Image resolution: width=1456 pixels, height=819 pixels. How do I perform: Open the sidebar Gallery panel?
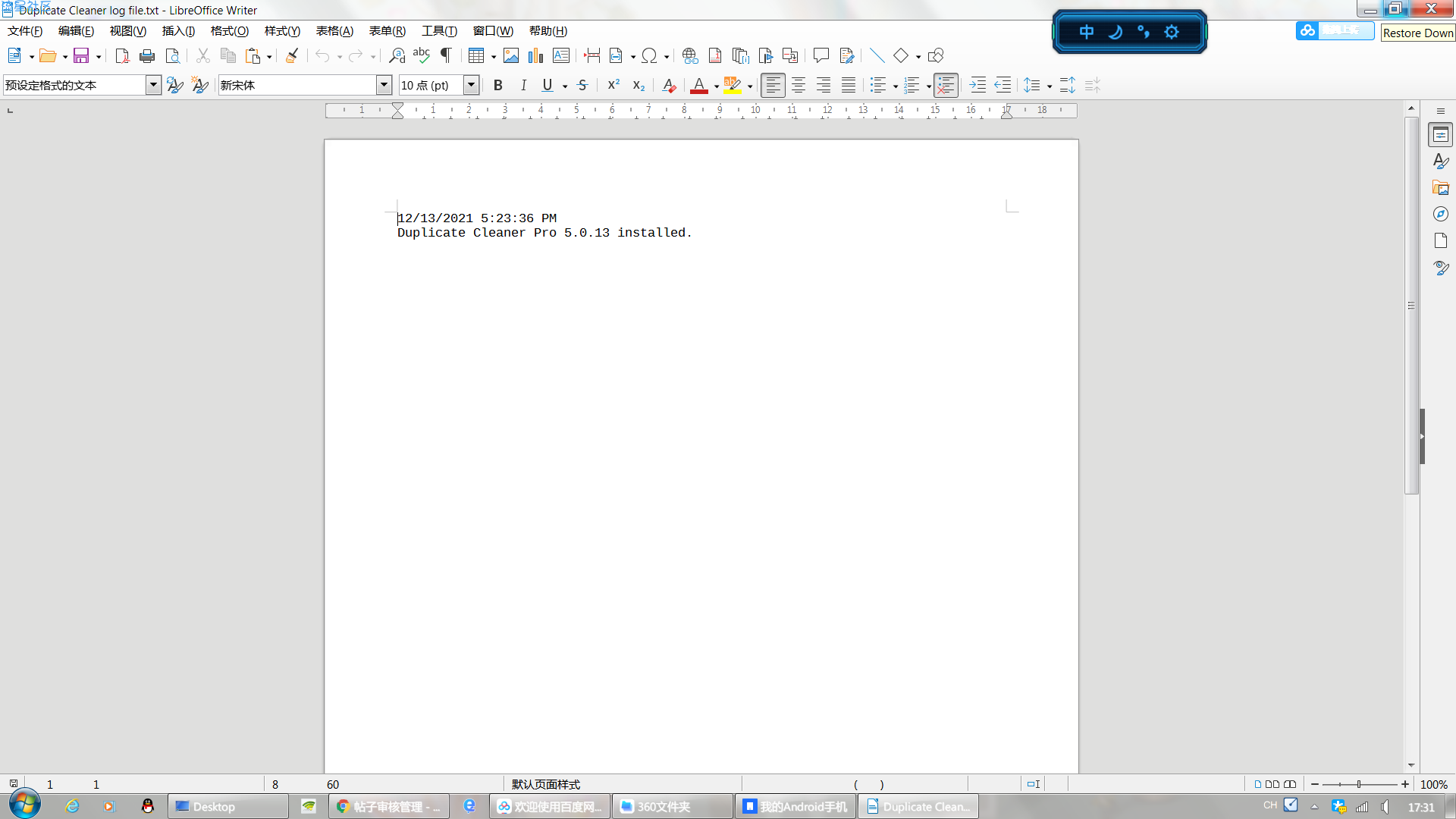[x=1441, y=187]
